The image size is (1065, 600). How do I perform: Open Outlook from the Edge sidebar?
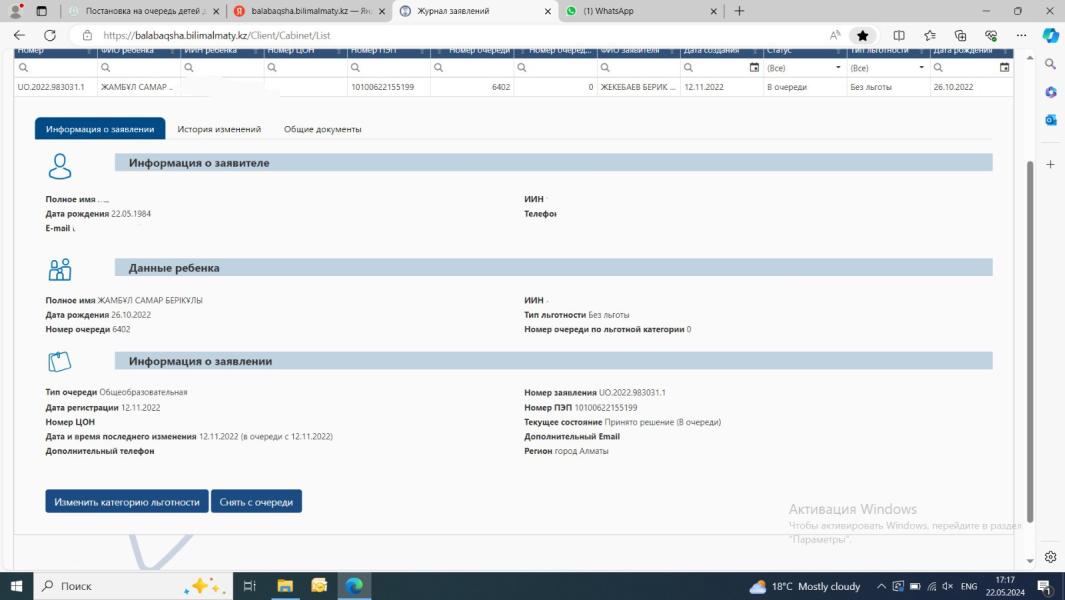[x=1051, y=120]
